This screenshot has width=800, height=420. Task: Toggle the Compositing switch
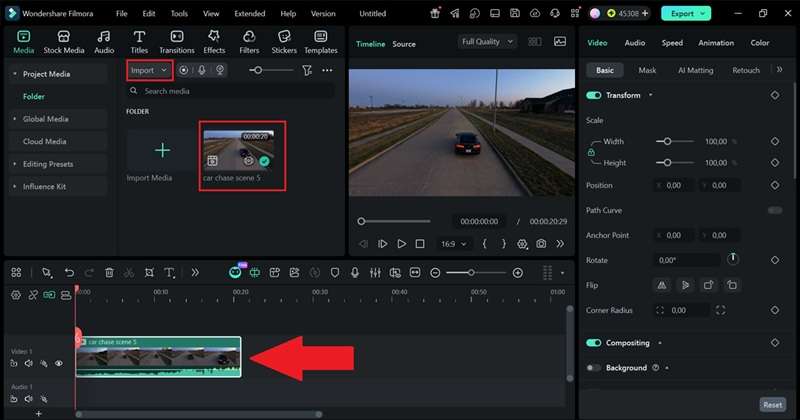point(593,343)
